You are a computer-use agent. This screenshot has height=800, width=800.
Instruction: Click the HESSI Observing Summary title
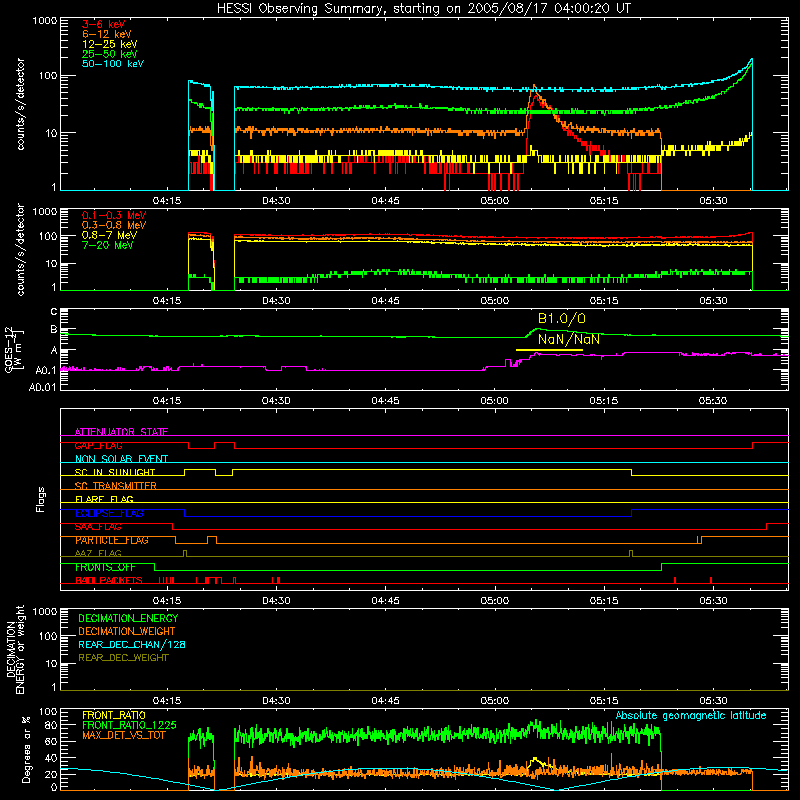[424, 8]
